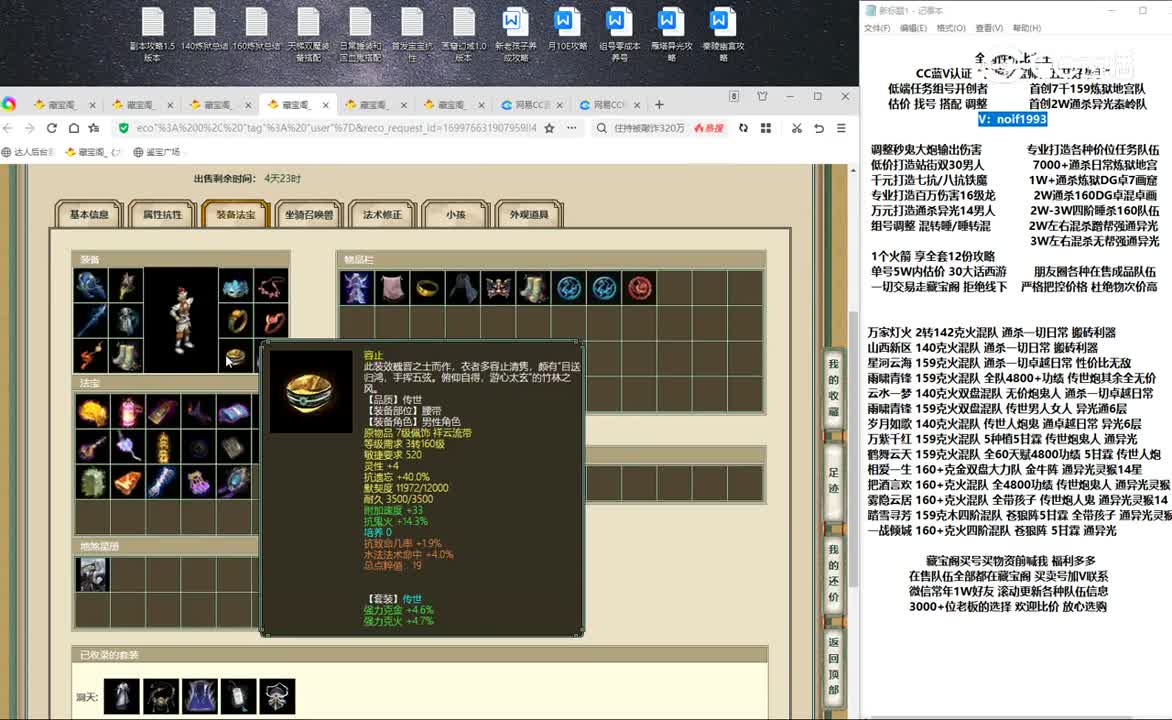This screenshot has height=720, width=1172.
Task: Reload the page in browser toolbar
Action: click(x=52, y=129)
